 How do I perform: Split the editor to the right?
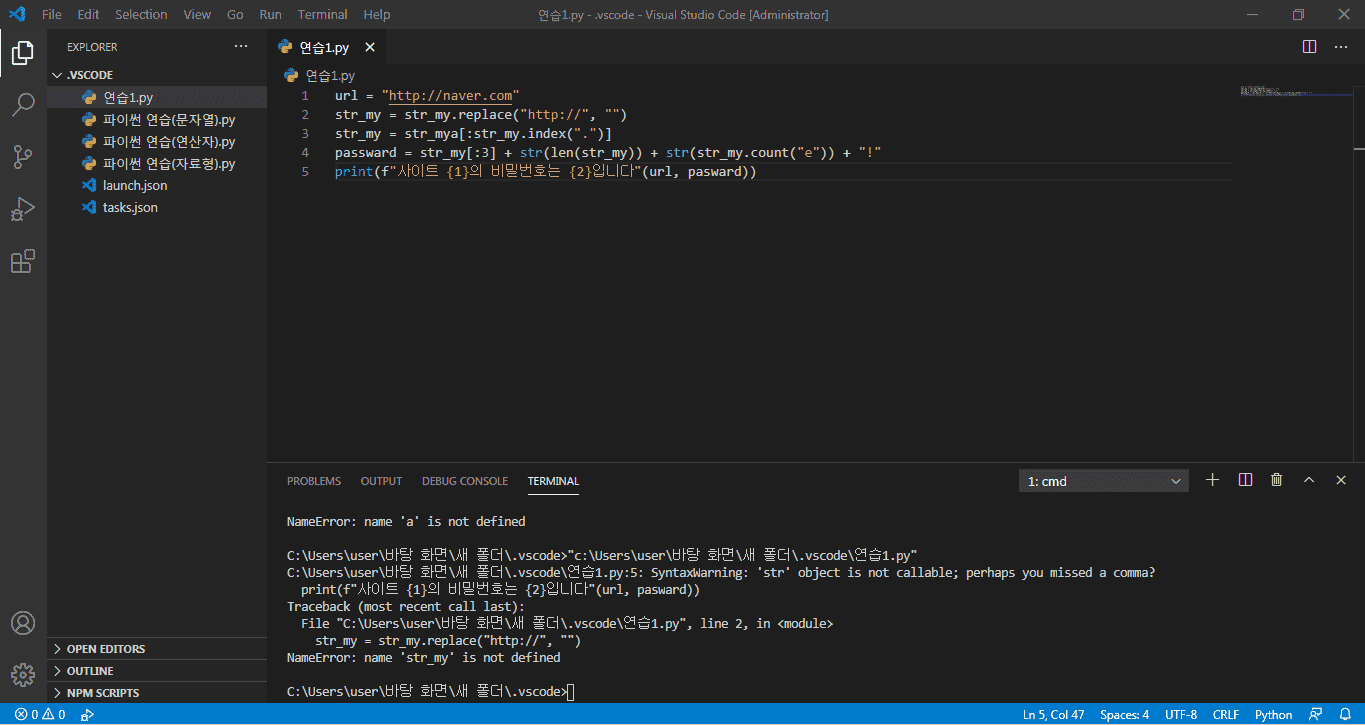1309,47
